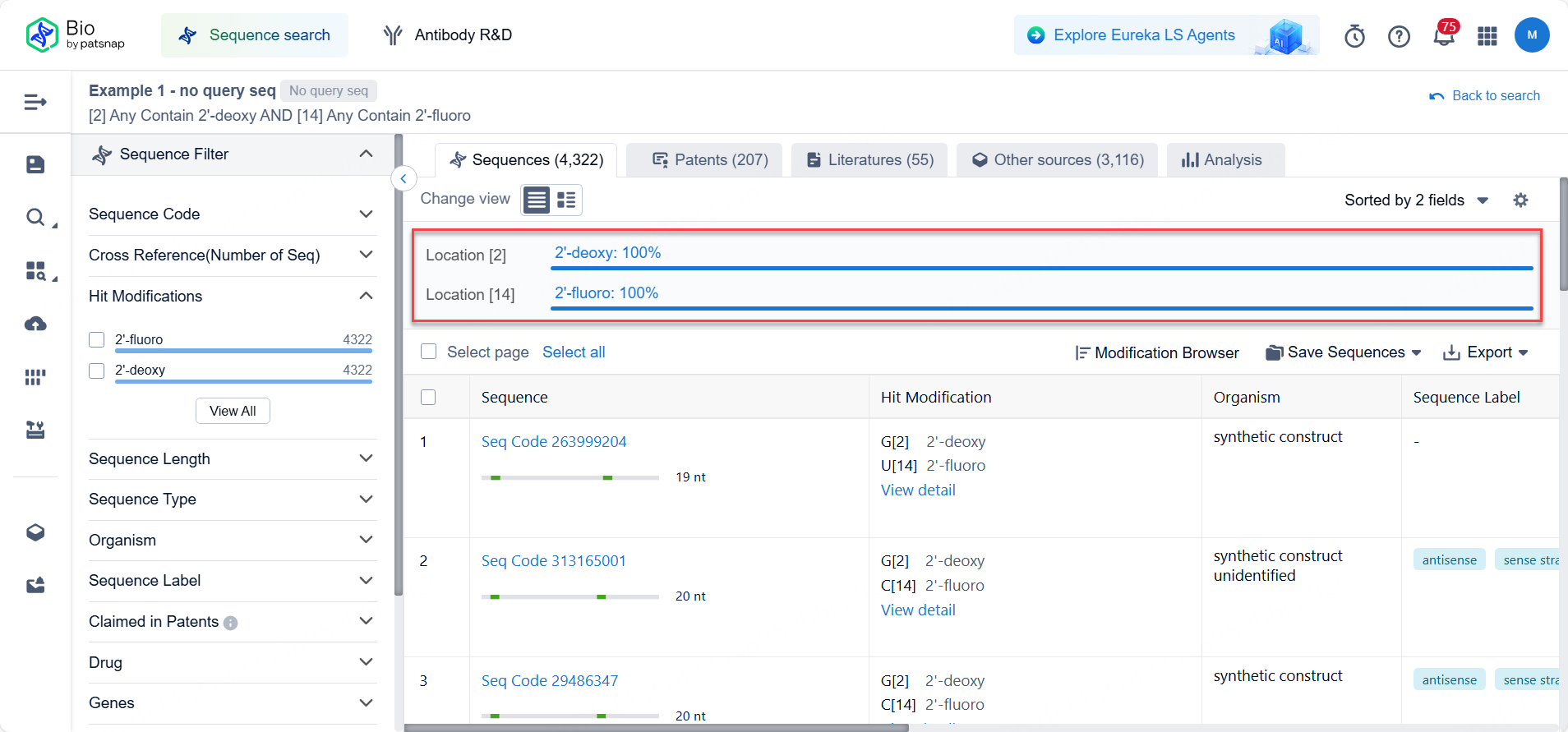Open the Export dropdown menu
Viewport: 1568px width, 732px height.
1486,352
